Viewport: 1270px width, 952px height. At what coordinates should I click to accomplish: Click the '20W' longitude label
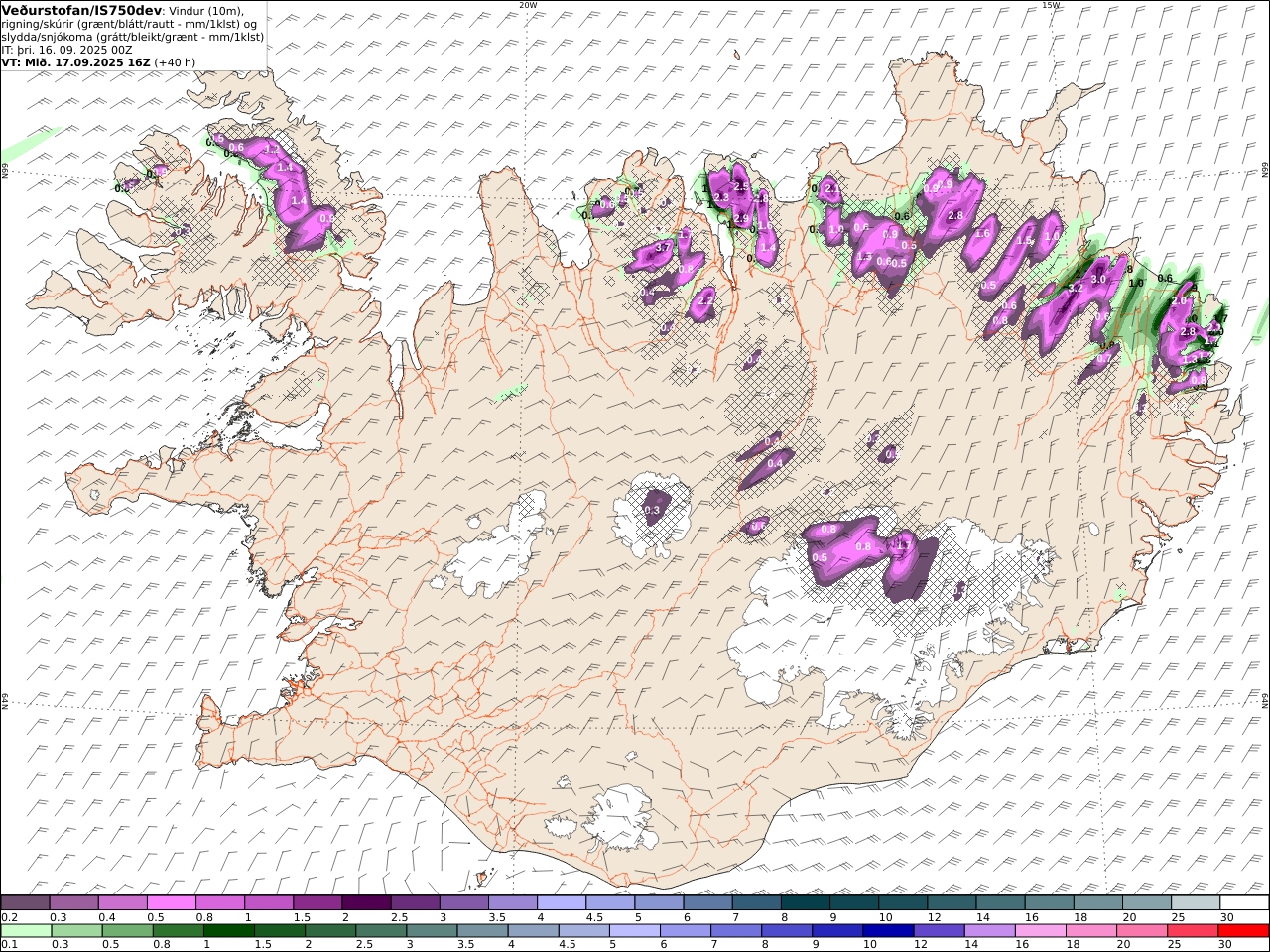(528, 5)
